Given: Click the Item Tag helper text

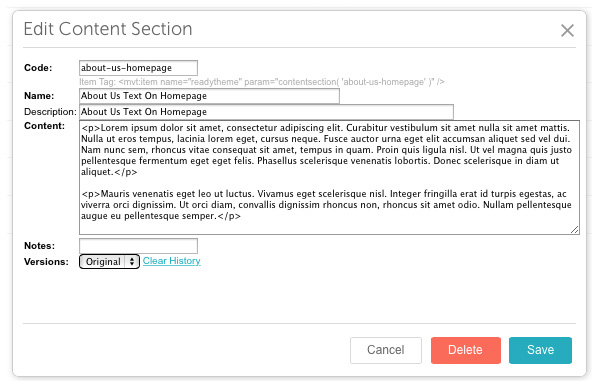Looking at the screenshot, I should (x=262, y=82).
